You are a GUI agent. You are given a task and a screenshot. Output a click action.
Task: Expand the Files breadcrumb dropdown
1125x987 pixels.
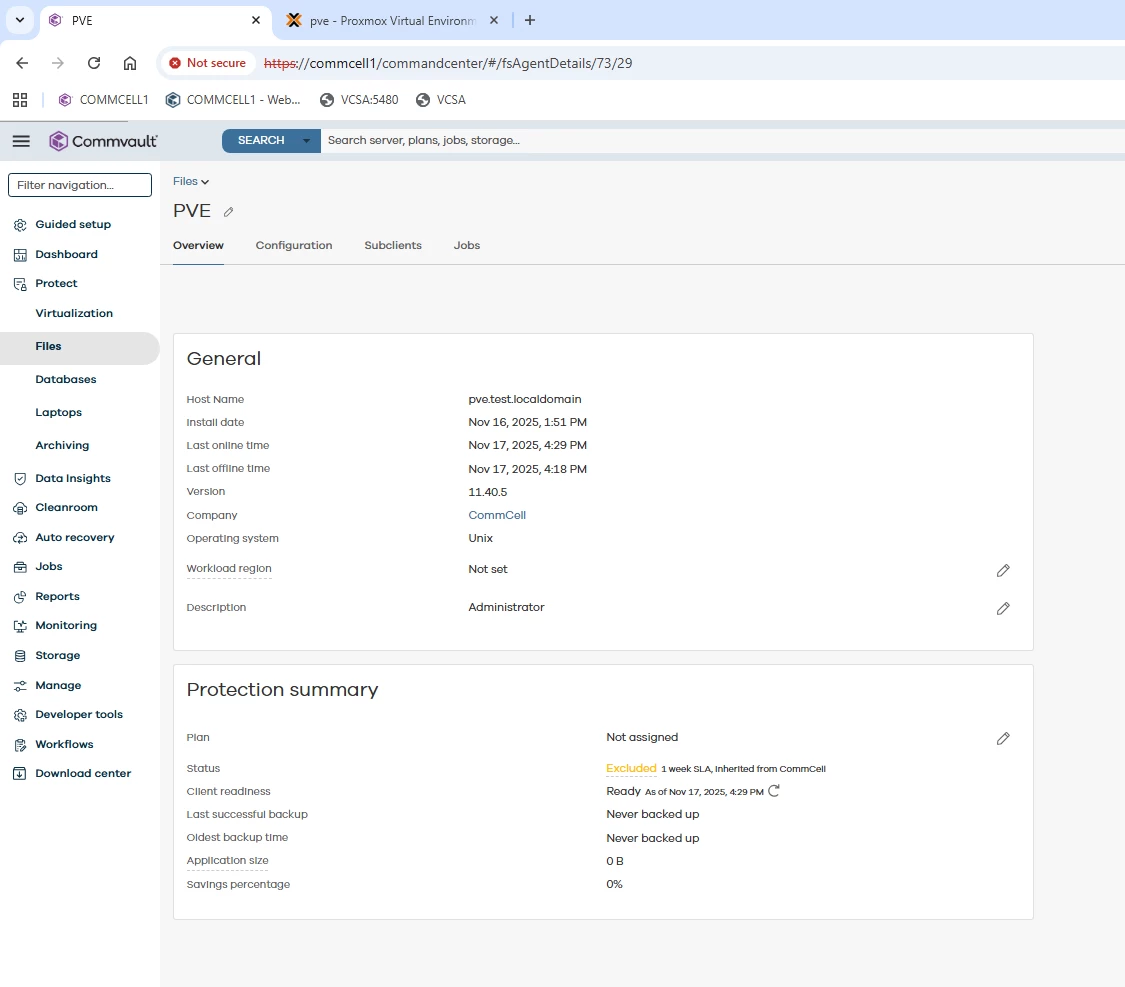pos(191,181)
